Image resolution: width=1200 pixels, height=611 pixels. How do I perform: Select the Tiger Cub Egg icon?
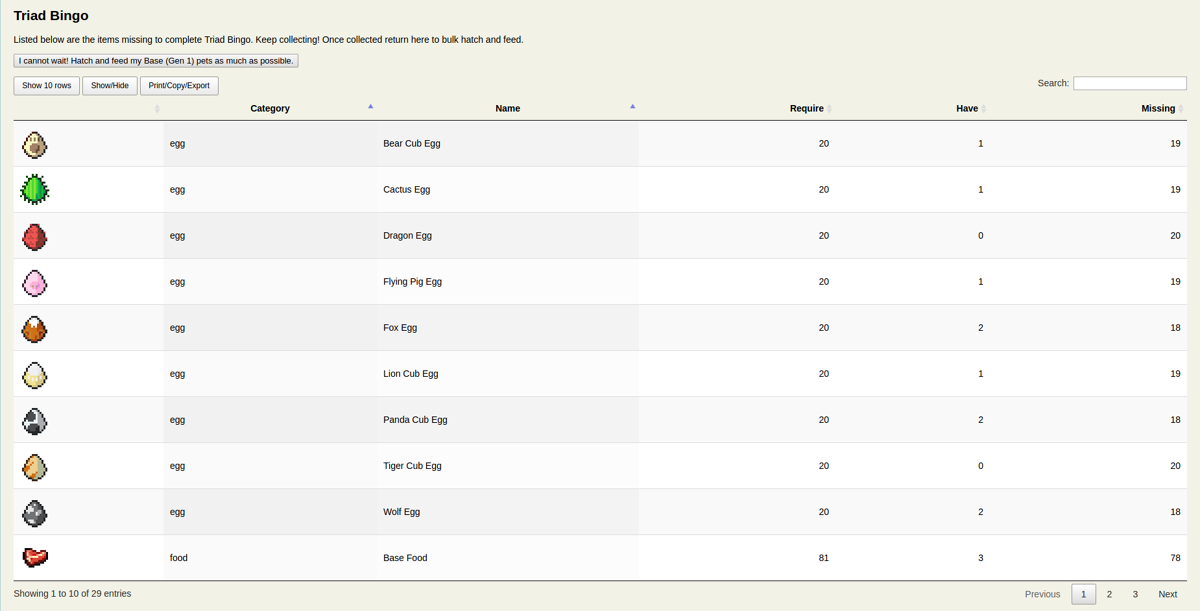(34, 466)
